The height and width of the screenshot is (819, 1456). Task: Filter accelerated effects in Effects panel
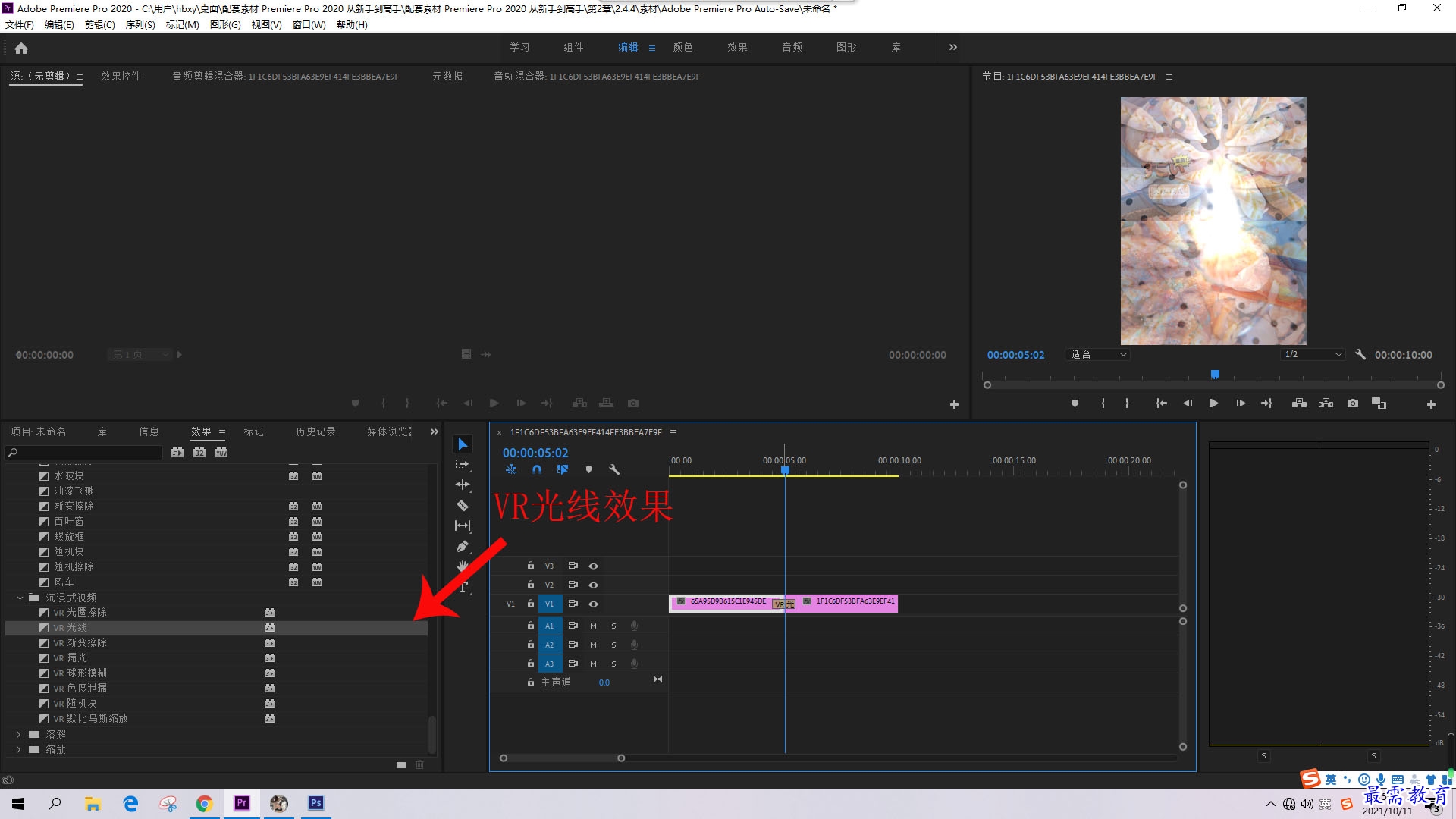click(x=177, y=453)
